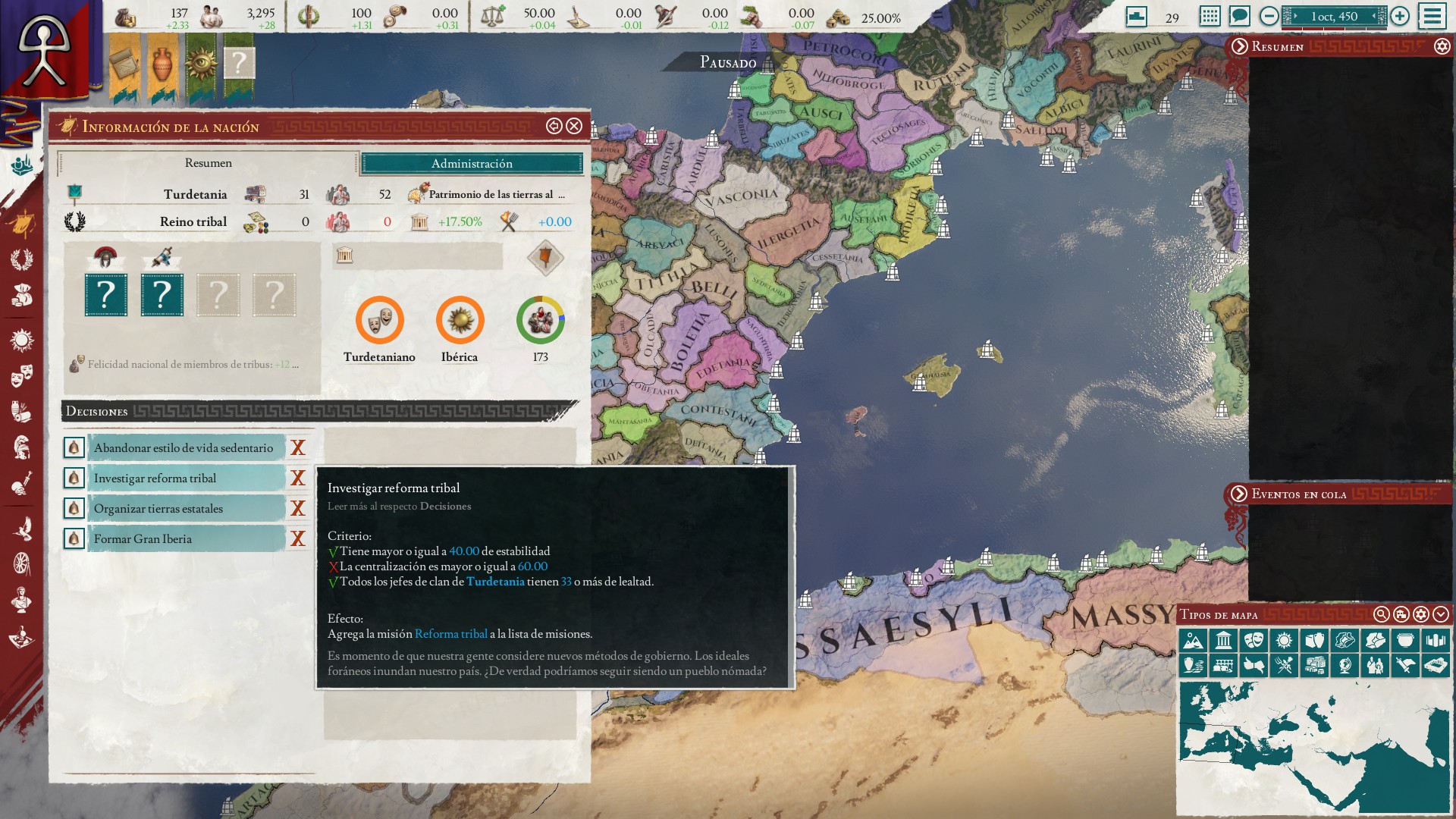1456x819 pixels.
Task: Click the Ibérica religion emblem
Action: coord(460,320)
